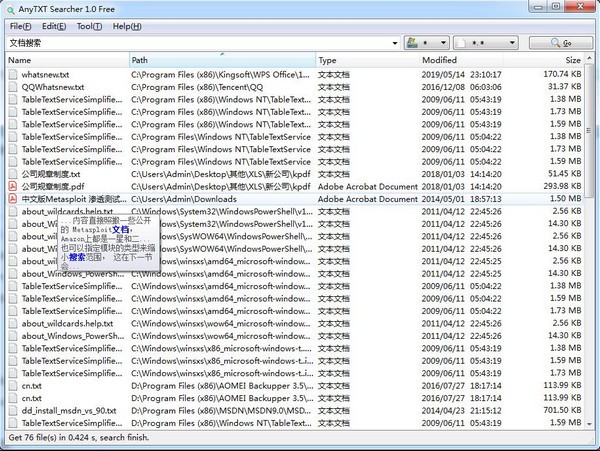The width and height of the screenshot is (600, 451).
Task: Click the PDF icon beside 公司规章制度.pdf
Action: pos(13,187)
